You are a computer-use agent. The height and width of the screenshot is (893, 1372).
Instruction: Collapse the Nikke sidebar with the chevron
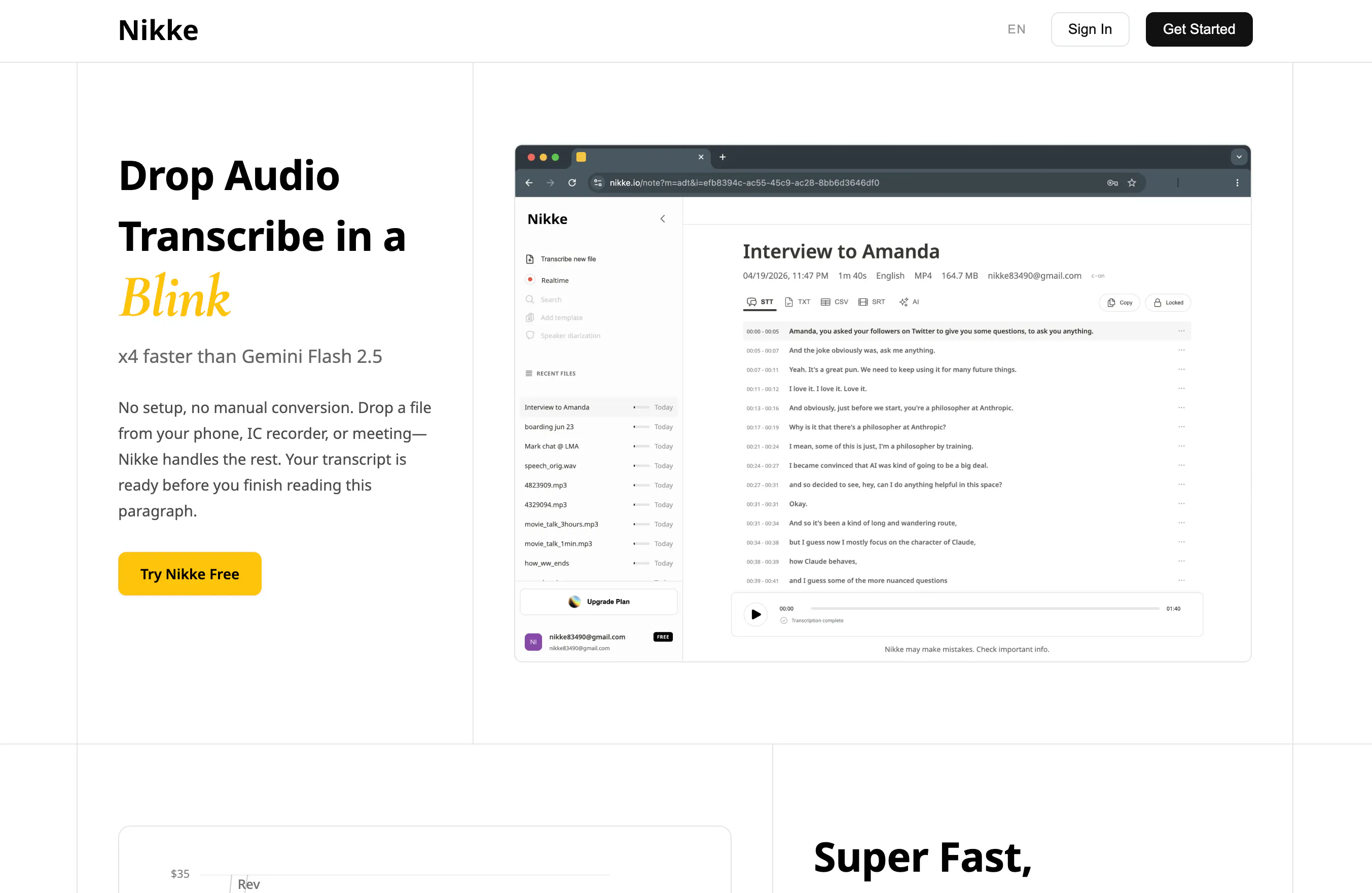tap(663, 219)
